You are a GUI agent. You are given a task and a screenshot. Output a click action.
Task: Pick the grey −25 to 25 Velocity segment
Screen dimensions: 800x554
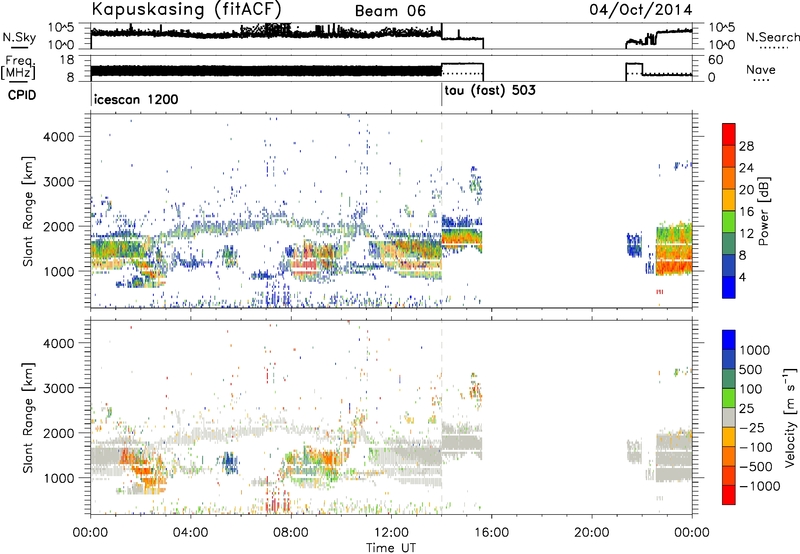[x=729, y=417]
